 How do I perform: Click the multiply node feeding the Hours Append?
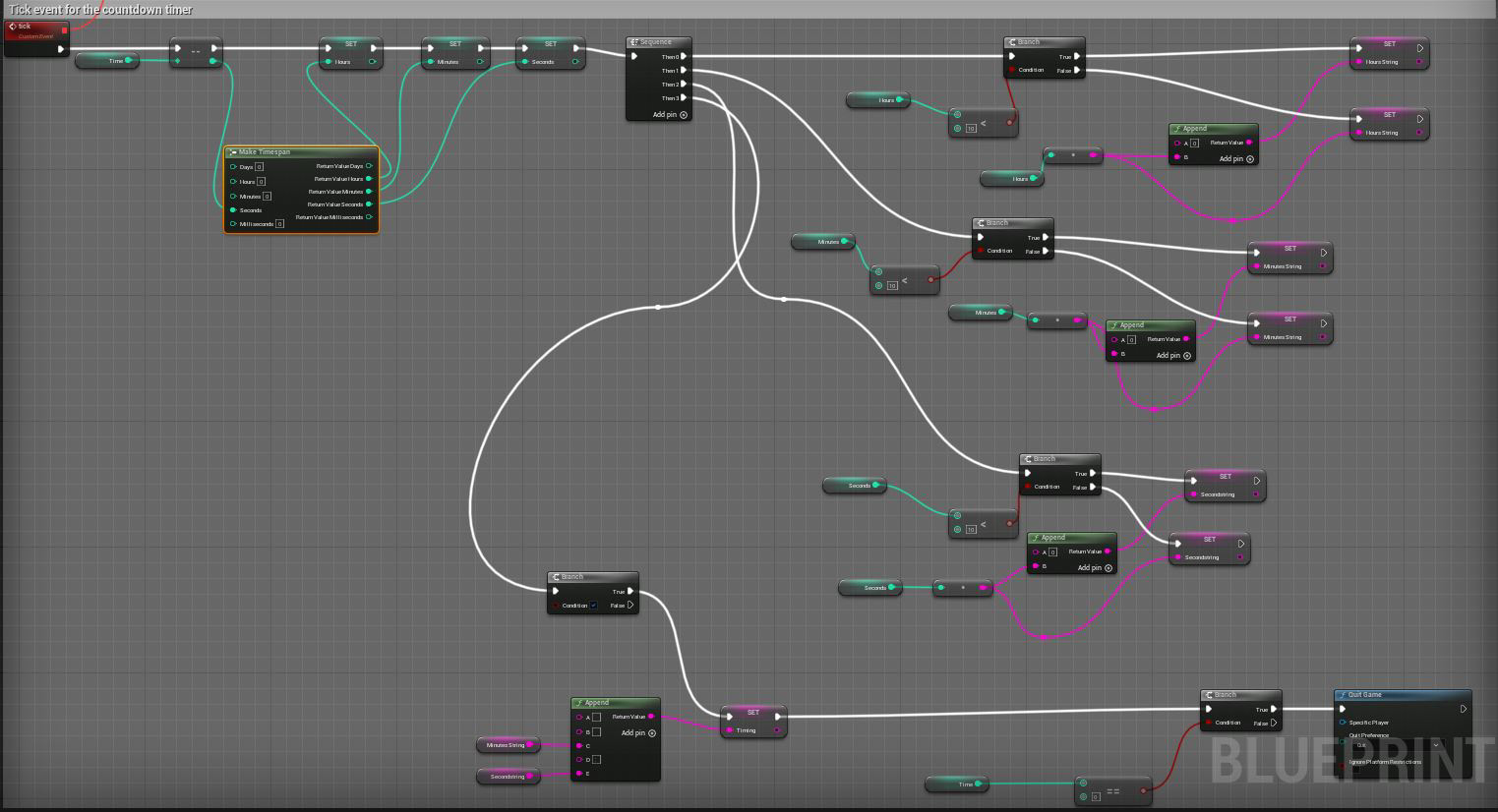[x=1073, y=154]
